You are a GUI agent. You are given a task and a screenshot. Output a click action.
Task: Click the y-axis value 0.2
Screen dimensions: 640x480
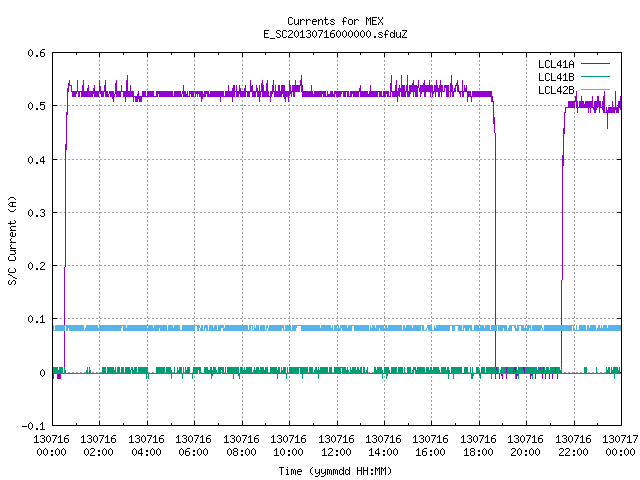36,266
